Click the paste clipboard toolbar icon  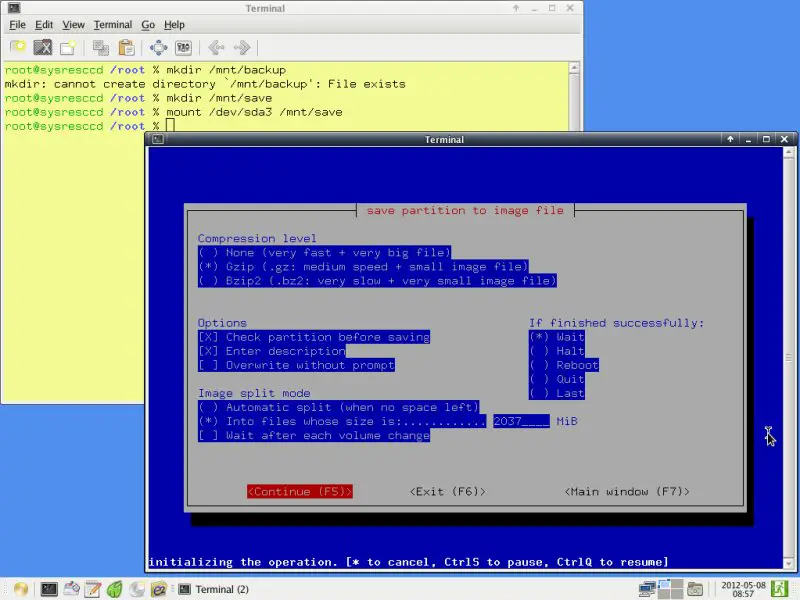(126, 47)
